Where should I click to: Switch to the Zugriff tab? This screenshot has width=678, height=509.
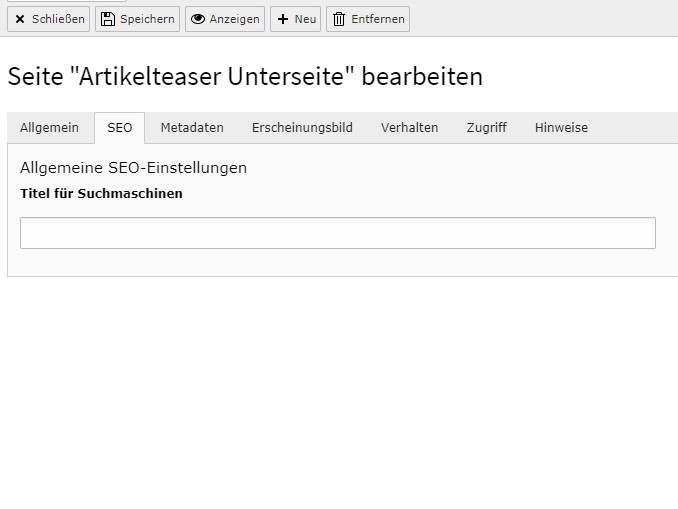click(x=486, y=128)
